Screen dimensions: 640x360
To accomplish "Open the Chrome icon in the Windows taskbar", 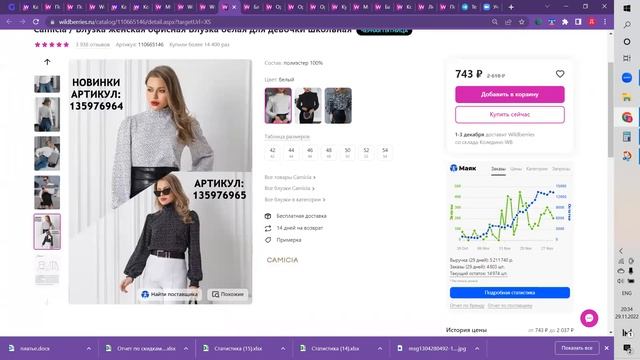I will pos(627,117).
